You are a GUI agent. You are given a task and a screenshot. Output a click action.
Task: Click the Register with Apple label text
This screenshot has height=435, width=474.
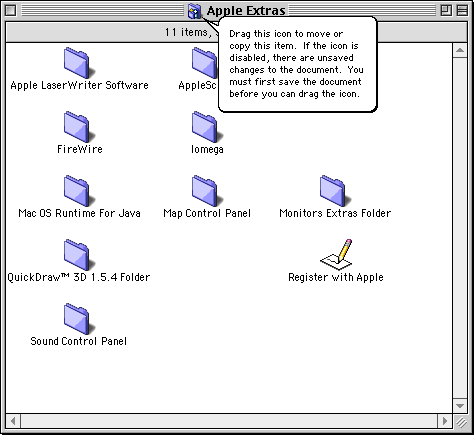(336, 277)
